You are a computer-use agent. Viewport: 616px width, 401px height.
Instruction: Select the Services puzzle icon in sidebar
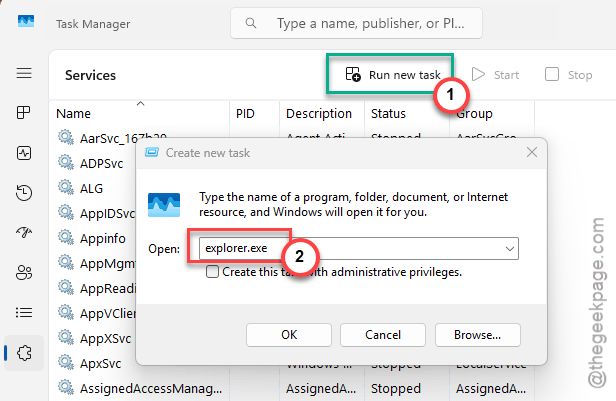24,353
